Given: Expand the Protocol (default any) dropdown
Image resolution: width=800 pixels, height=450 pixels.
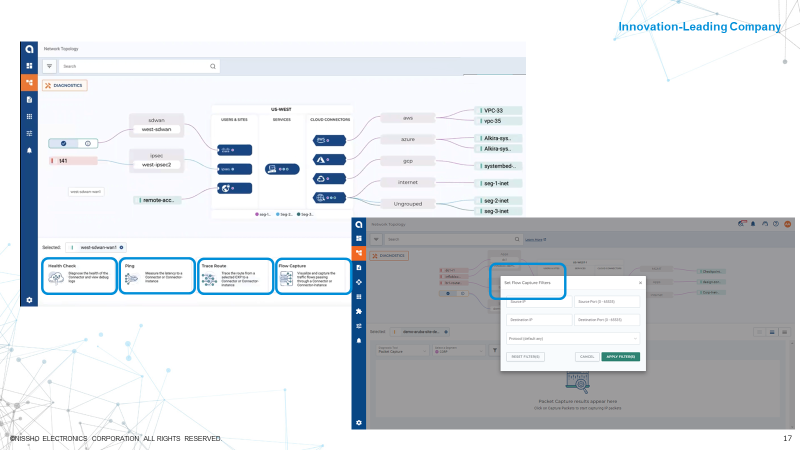Looking at the screenshot, I should (x=574, y=338).
